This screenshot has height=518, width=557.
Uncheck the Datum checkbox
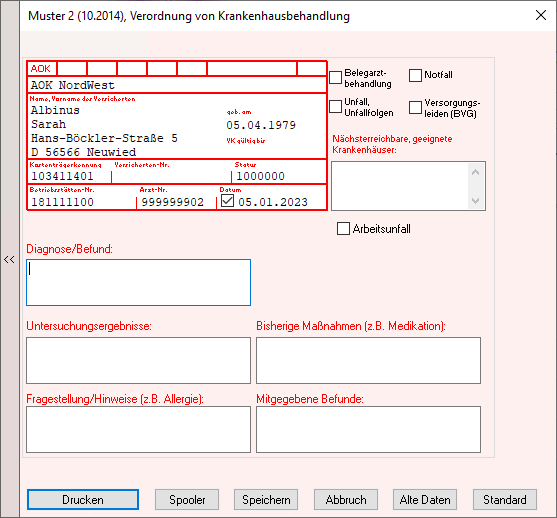[227, 201]
